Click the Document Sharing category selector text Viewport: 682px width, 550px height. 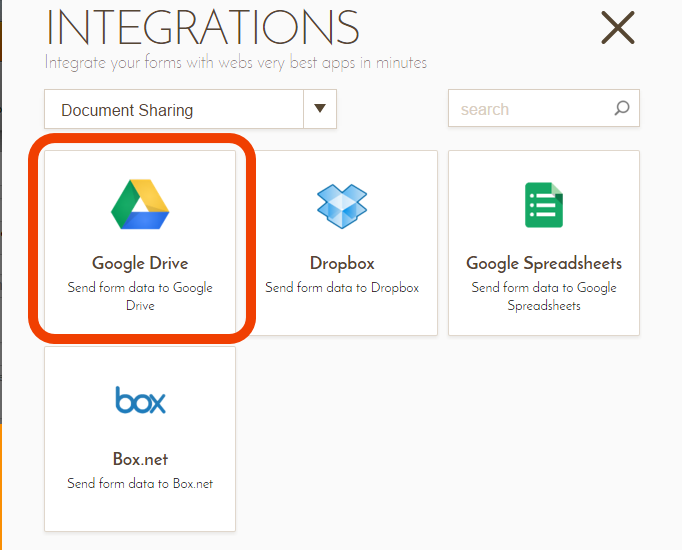coord(127,110)
